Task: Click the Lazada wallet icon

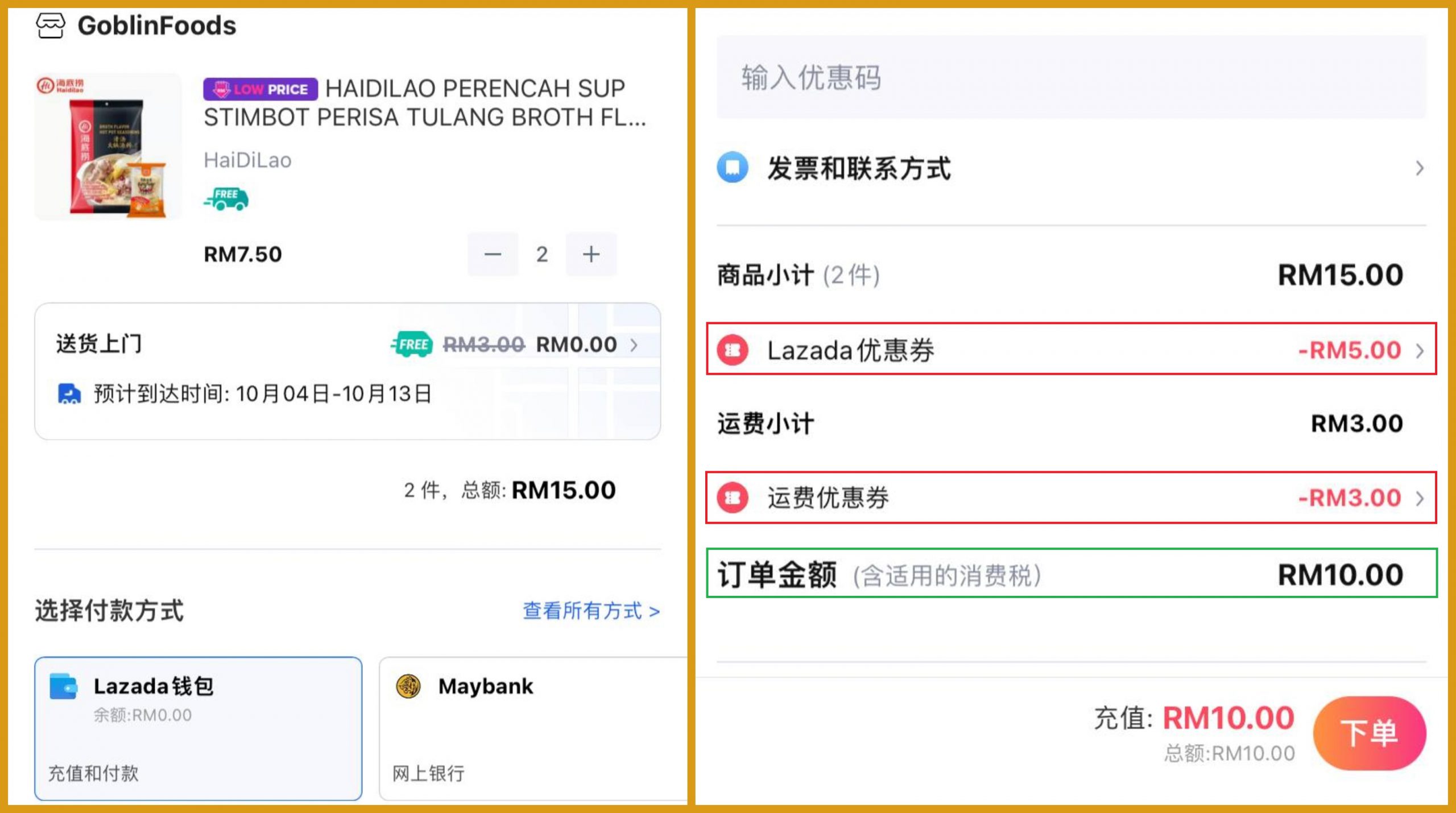Action: pyautogui.click(x=63, y=686)
